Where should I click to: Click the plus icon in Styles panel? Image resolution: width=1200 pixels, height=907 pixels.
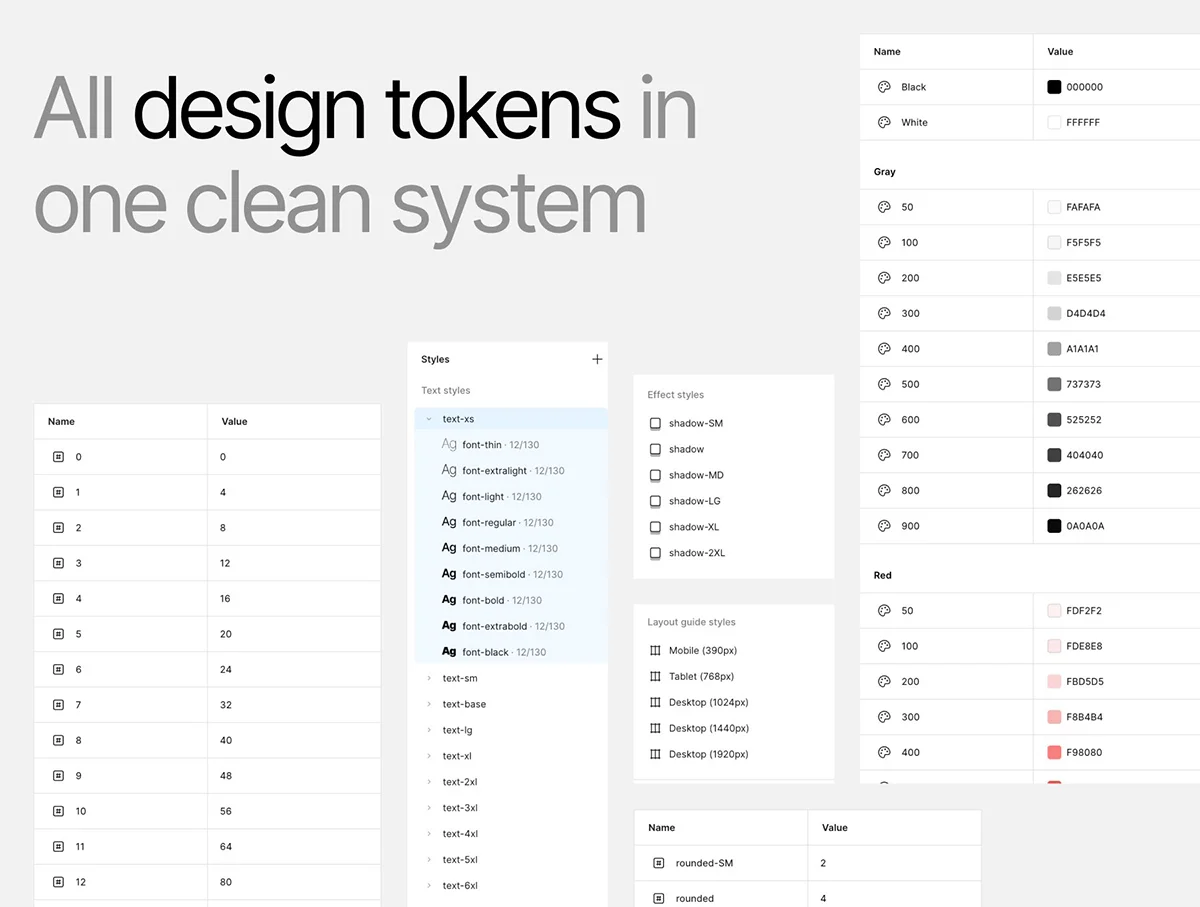pyautogui.click(x=597, y=359)
